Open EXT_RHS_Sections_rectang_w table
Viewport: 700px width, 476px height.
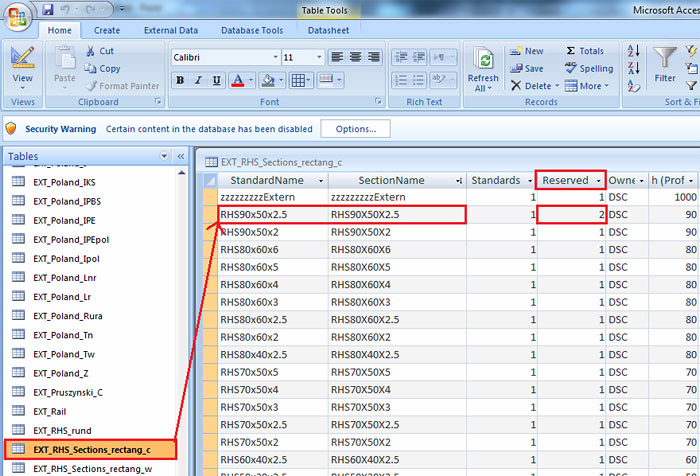point(92,469)
